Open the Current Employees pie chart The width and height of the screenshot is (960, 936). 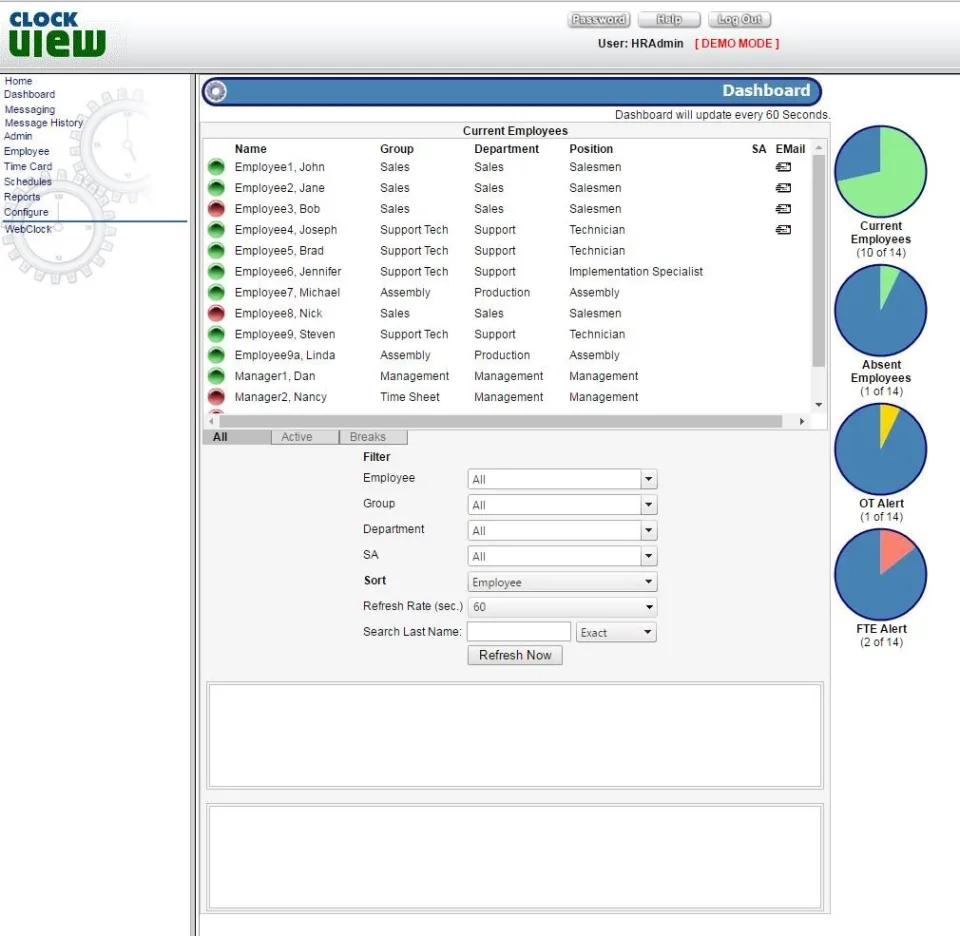point(880,171)
